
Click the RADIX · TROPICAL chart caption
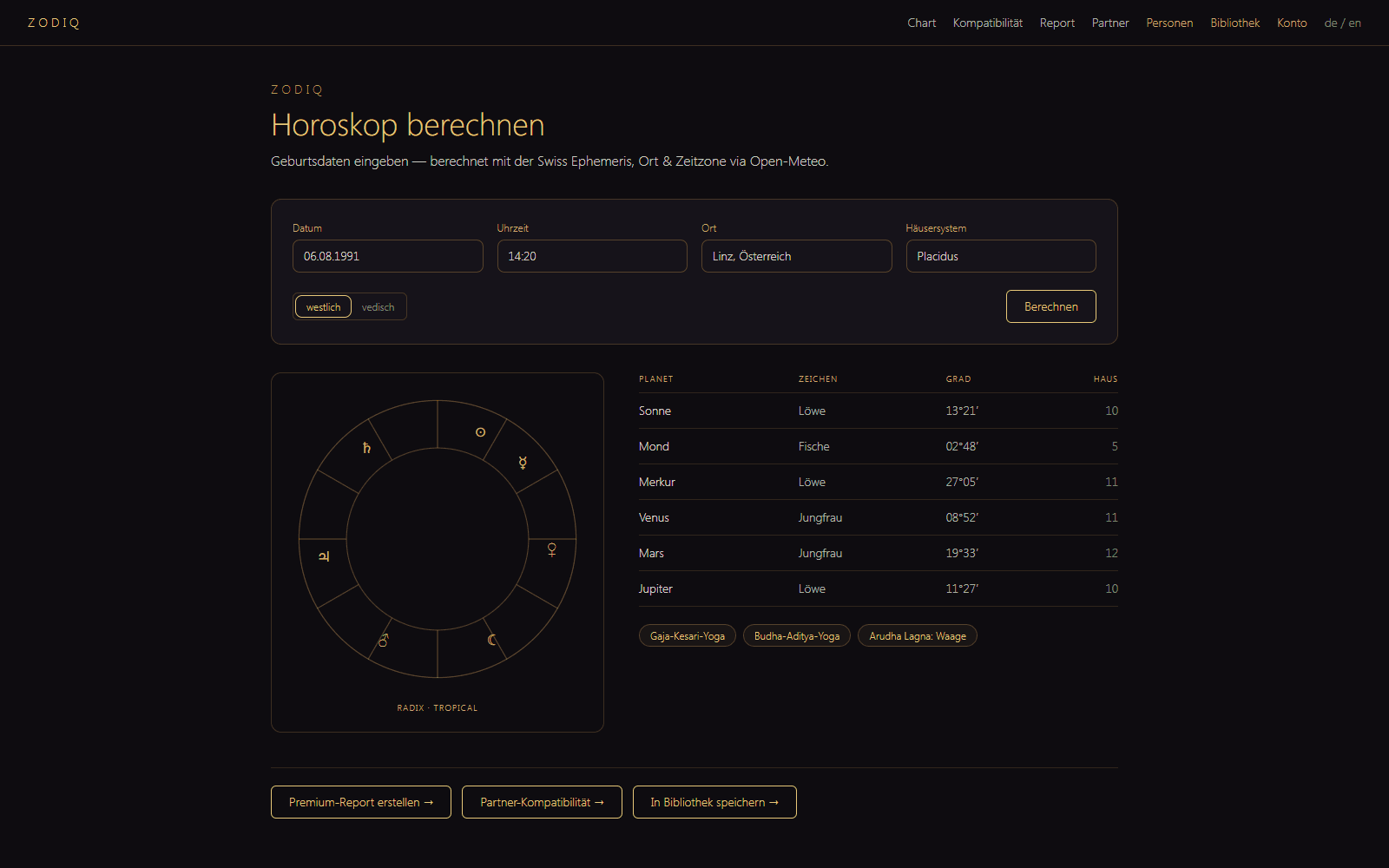(x=438, y=708)
